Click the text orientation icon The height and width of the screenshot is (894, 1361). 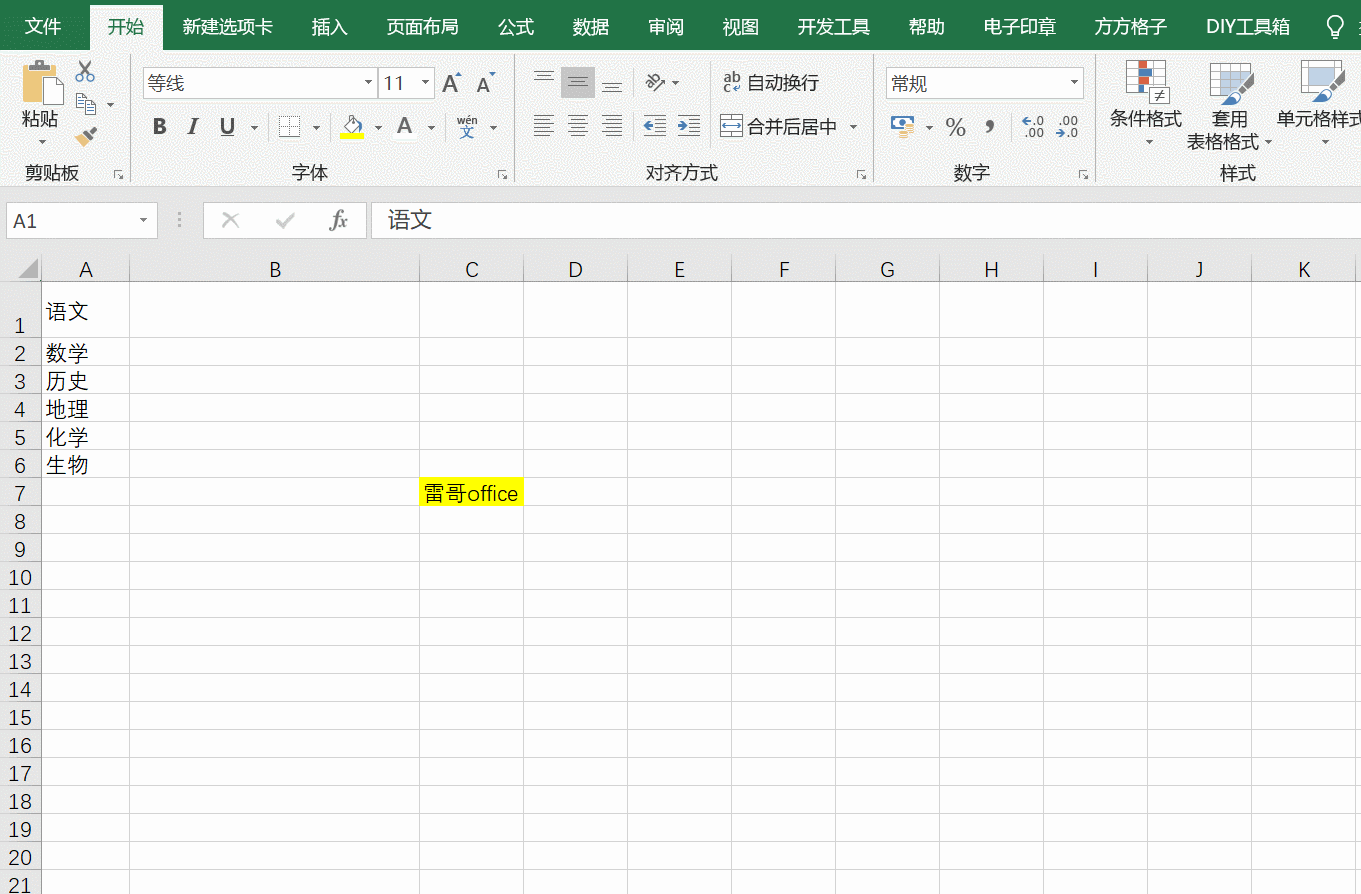pos(656,82)
